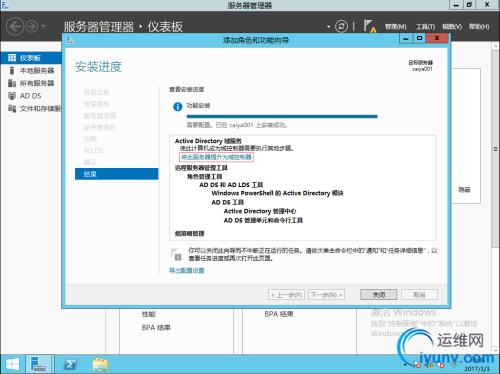The width and height of the screenshot is (500, 374).
Task: Click the 性能 entry in the dashboard tile
Action: (x=149, y=314)
